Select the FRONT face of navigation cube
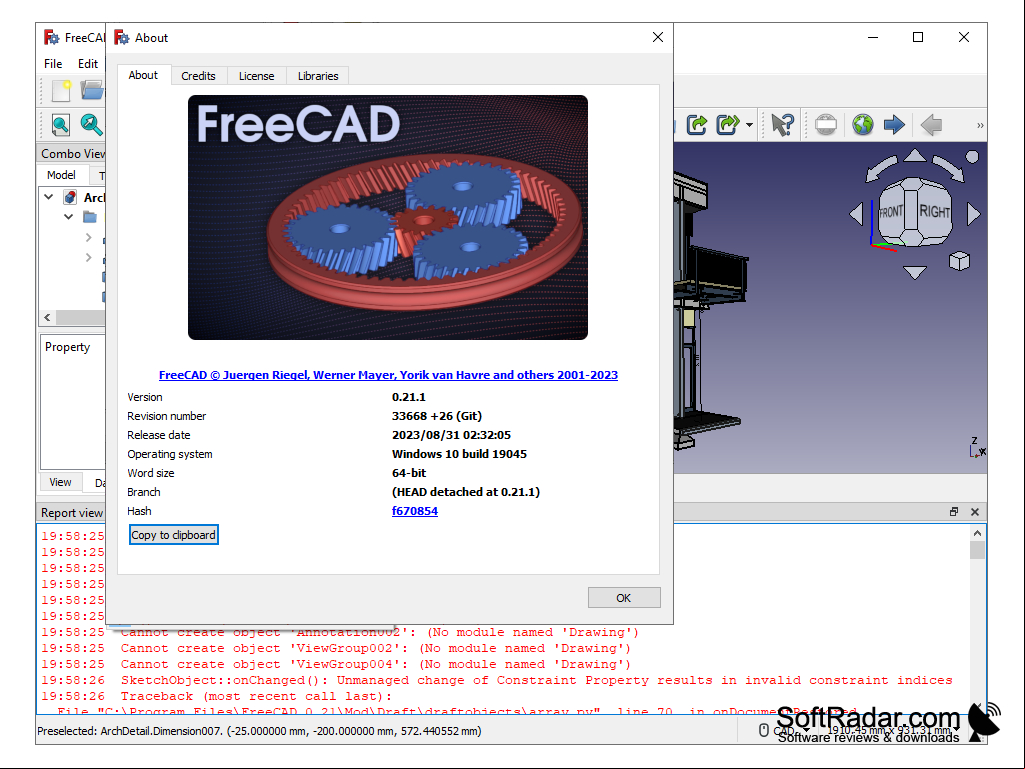 point(890,212)
